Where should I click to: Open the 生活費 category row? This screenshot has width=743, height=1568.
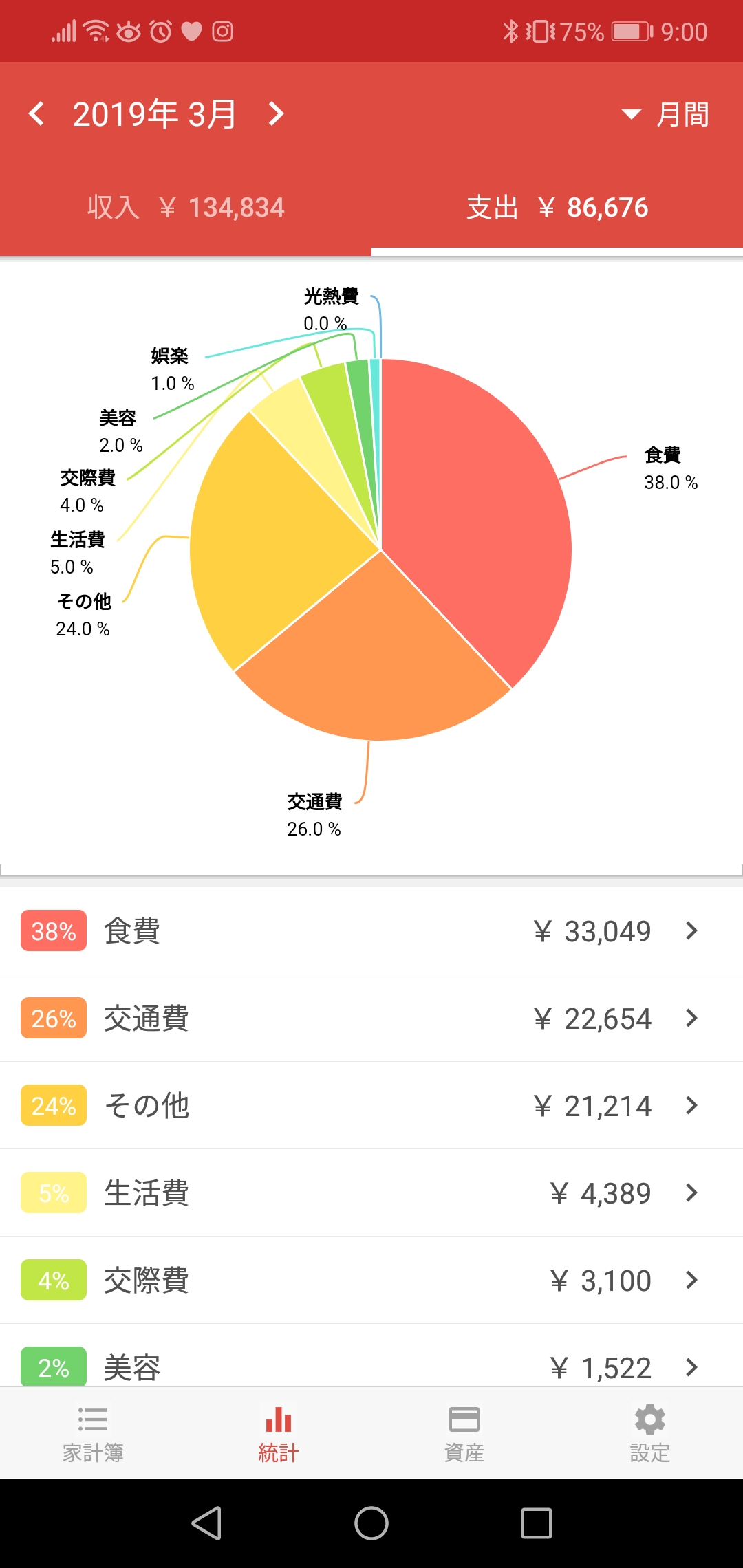371,1193
